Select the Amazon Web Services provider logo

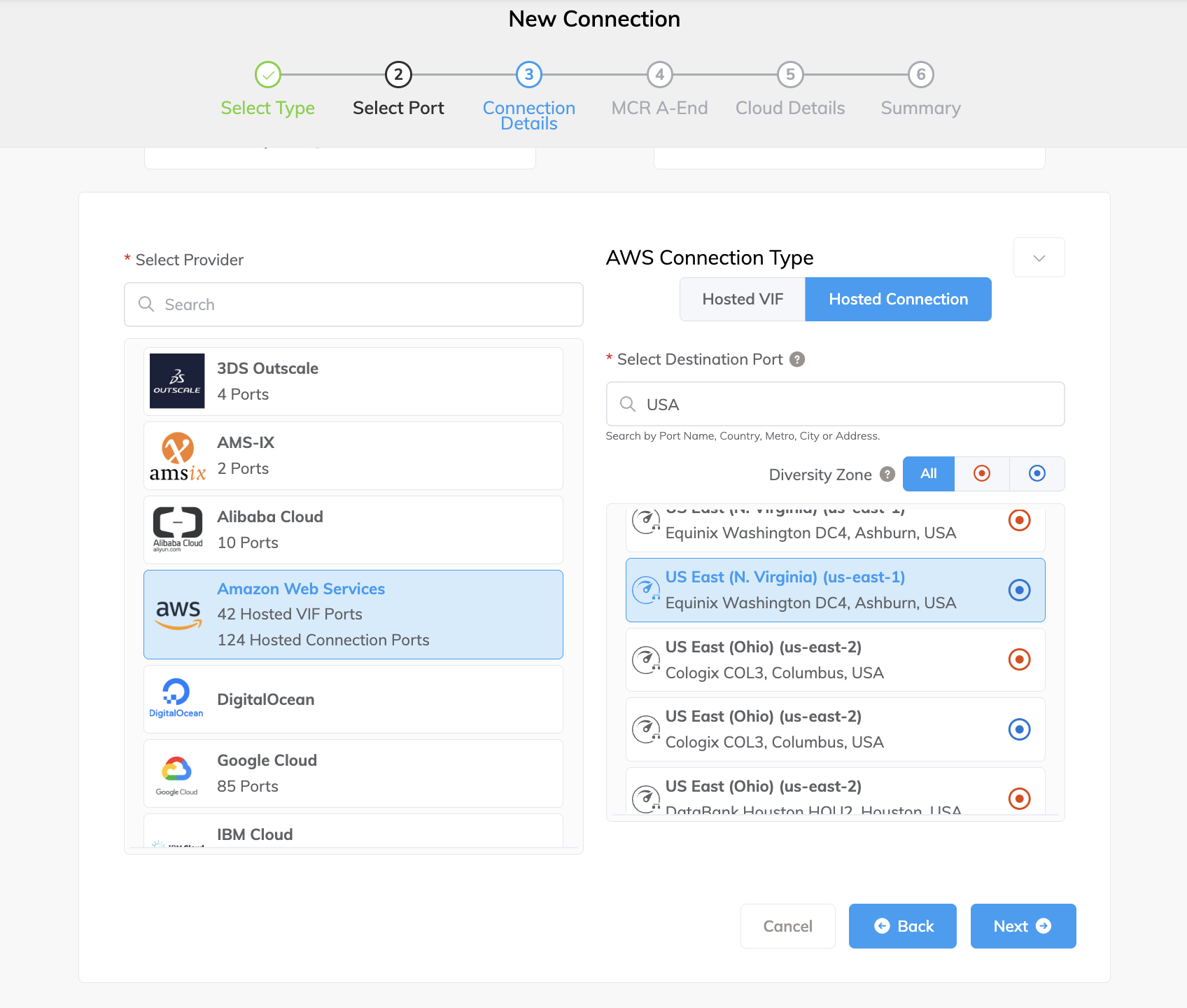pyautogui.click(x=178, y=614)
